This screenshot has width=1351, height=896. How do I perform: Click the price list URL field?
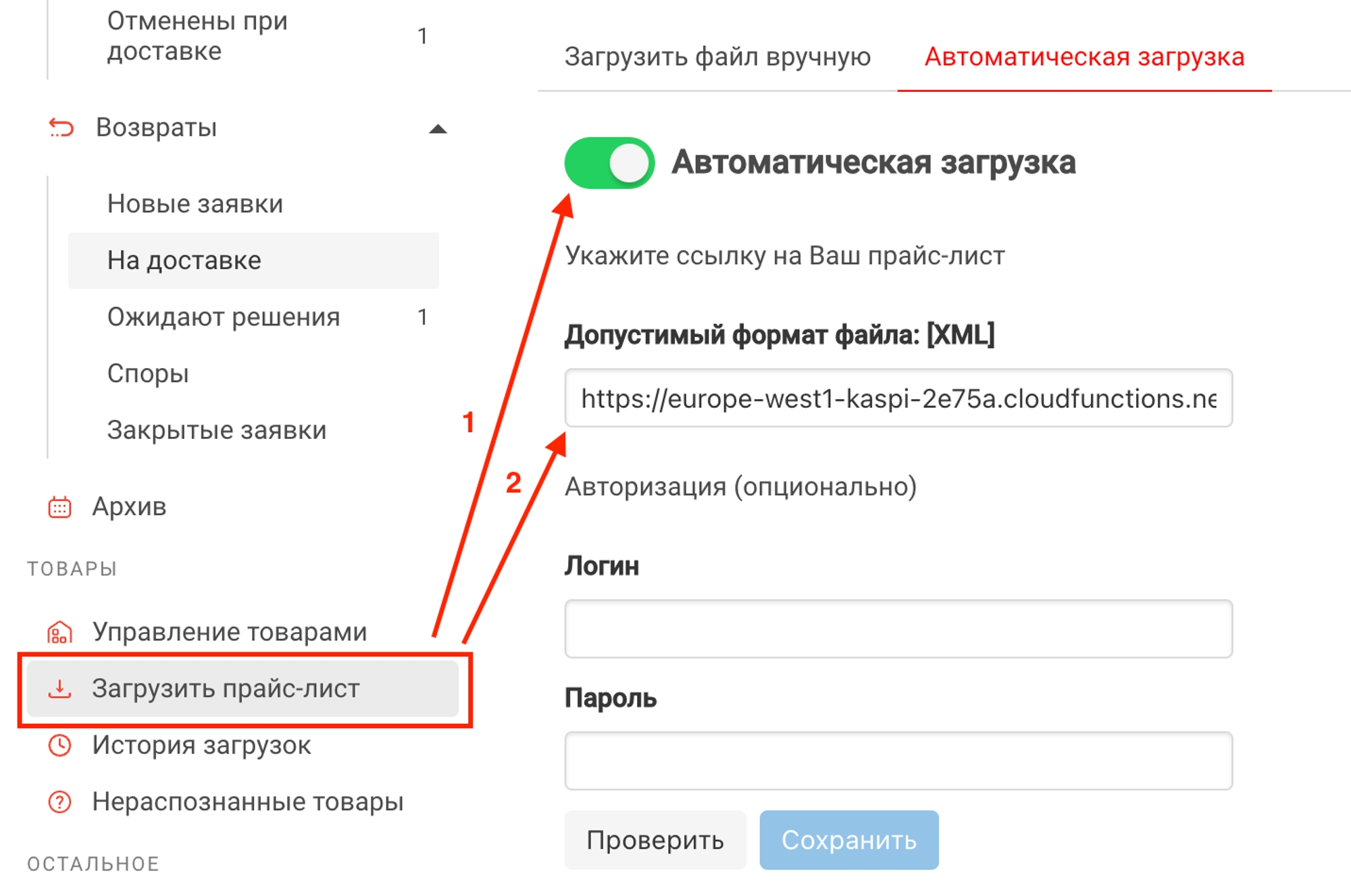[x=898, y=398]
